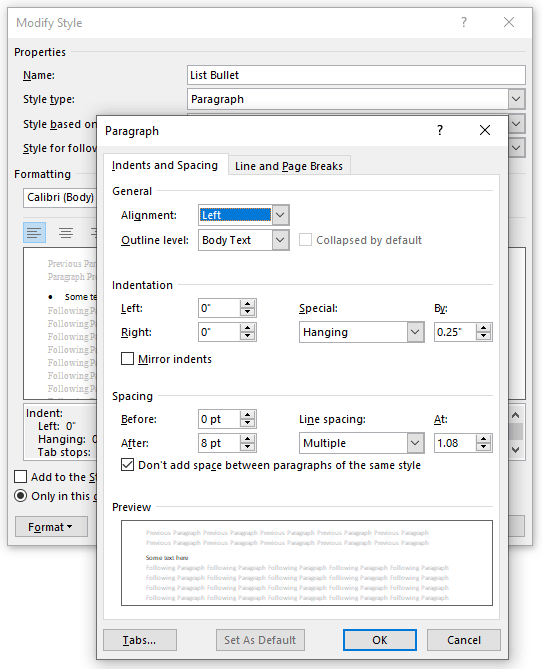Click the style Name field List Bullet
The height and width of the screenshot is (669, 542).
pos(356,75)
